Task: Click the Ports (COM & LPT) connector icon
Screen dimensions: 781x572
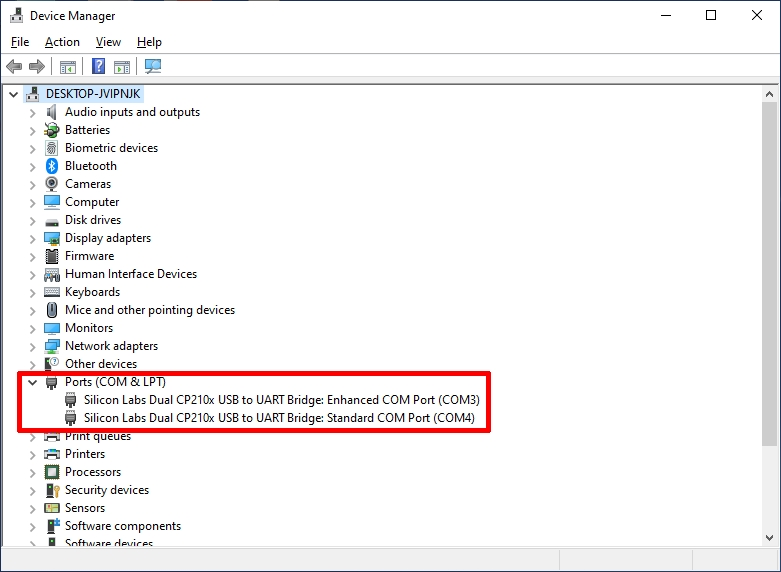Action: click(51, 383)
